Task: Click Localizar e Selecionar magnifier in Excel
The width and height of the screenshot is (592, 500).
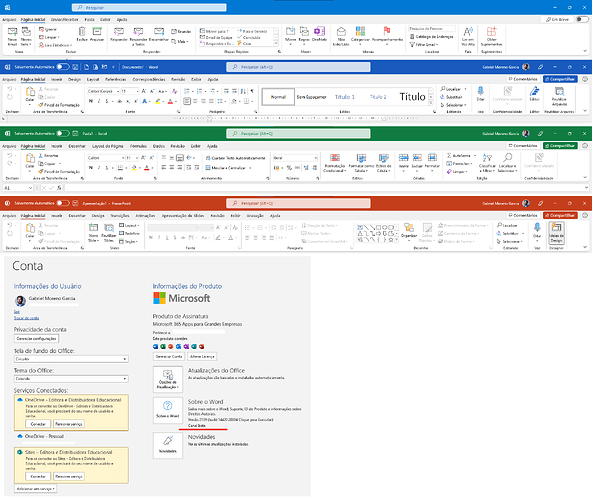Action: (x=507, y=158)
